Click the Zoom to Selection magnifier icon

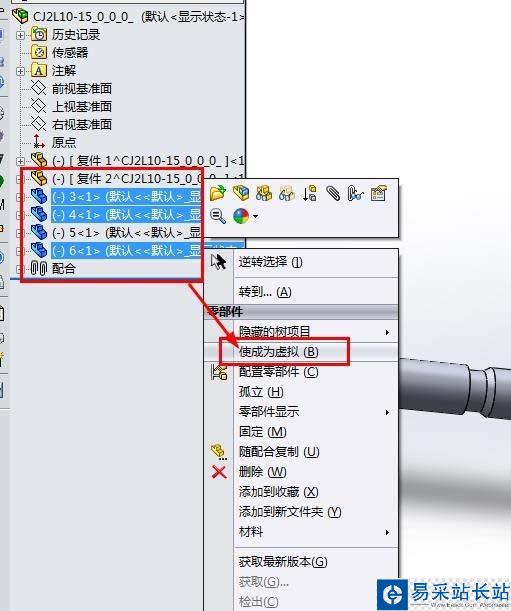(217, 216)
